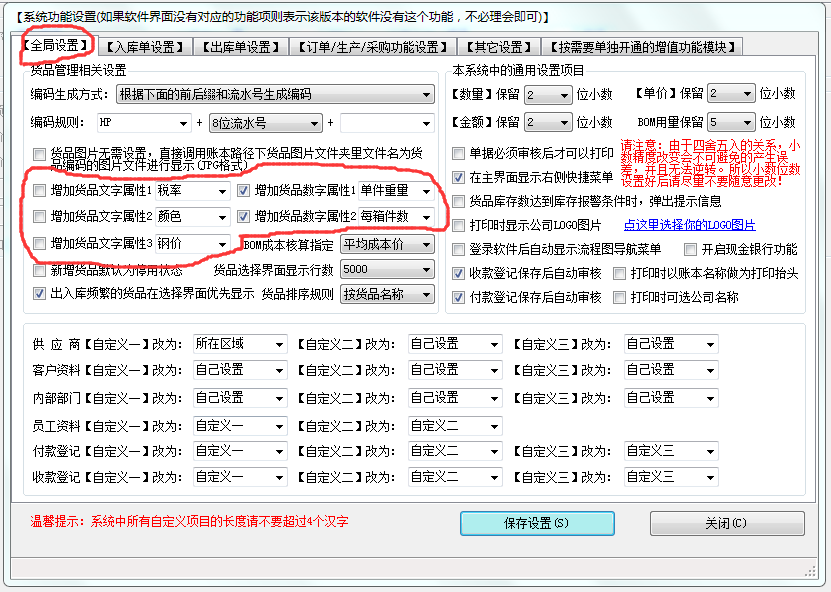The image size is (831, 592).
Task: Enable 增加货品文字属性1 checkbox
Action: 39,190
